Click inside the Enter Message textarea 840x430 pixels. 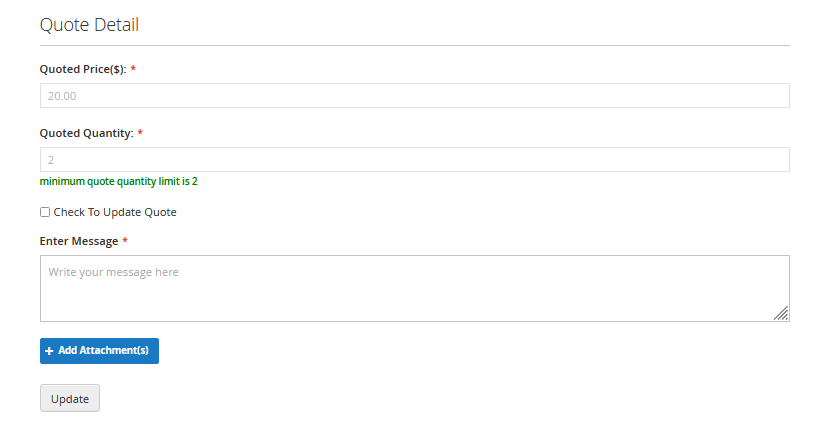414,295
